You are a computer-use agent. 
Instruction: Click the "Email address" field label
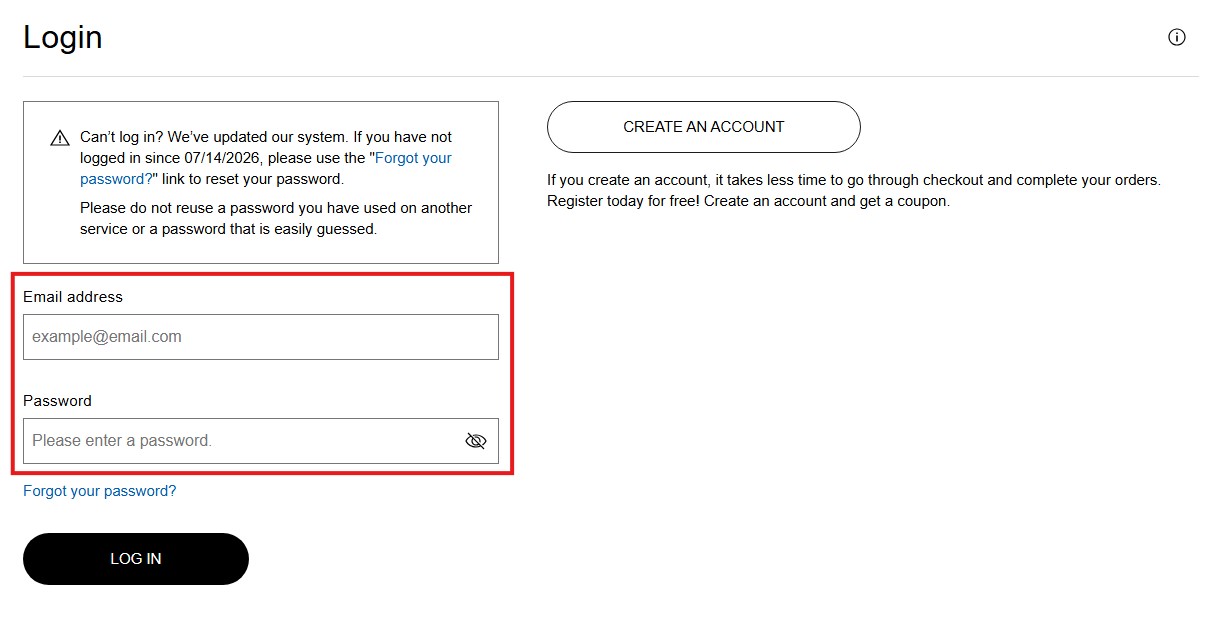(73, 297)
